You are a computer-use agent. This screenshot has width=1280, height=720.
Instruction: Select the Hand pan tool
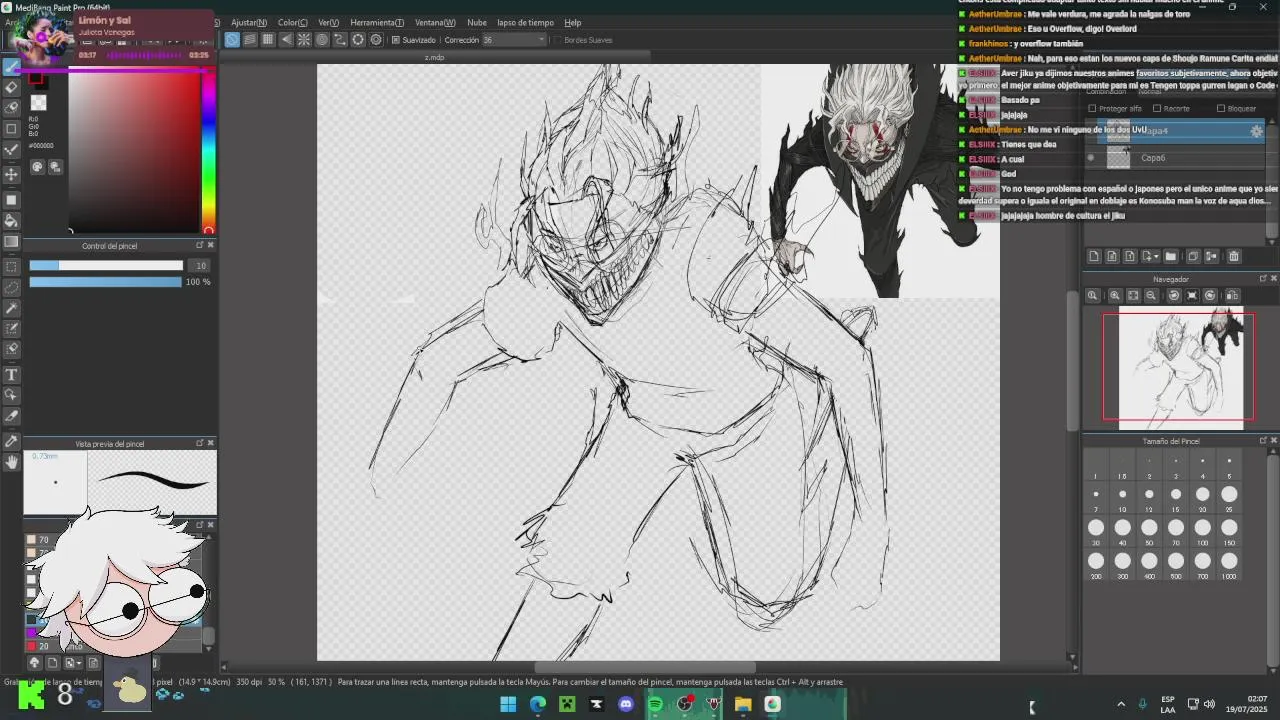click(x=12, y=462)
